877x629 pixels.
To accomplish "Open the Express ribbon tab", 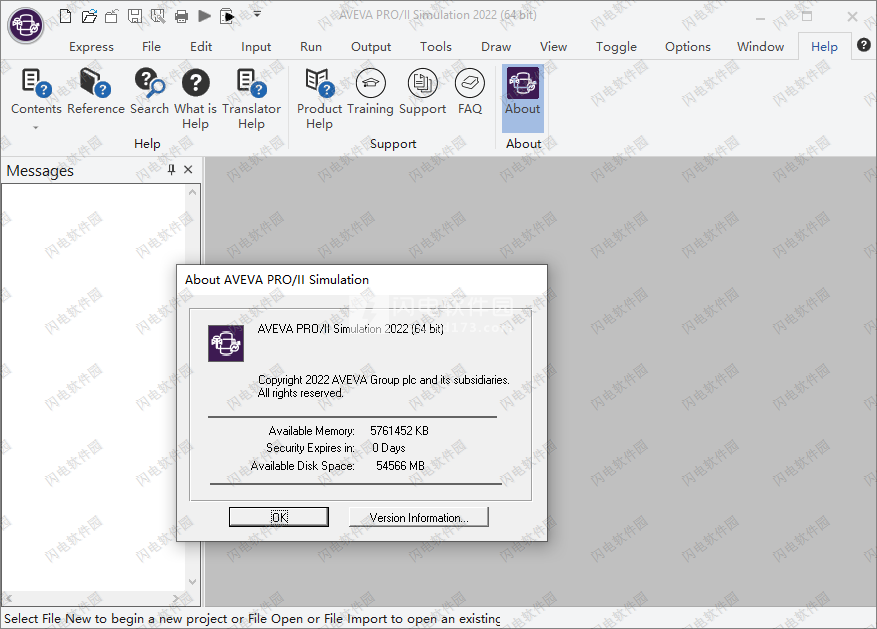I will click(x=91, y=47).
